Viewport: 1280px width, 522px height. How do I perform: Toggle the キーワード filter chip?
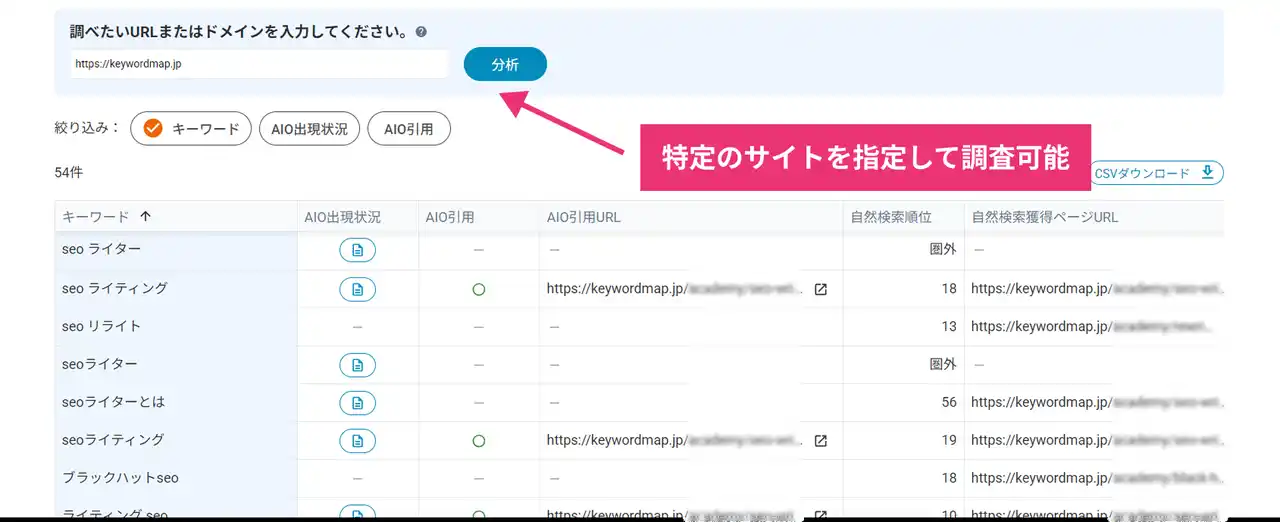[191, 129]
